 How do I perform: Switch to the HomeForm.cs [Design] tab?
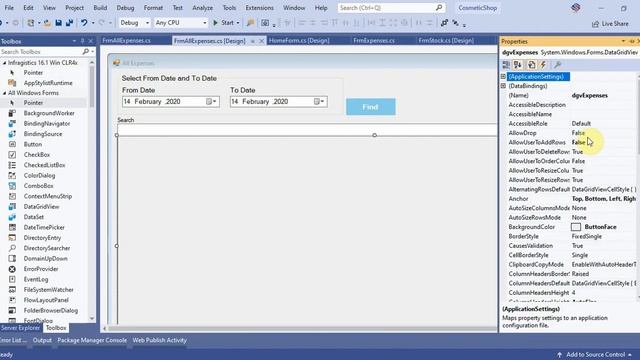point(299,40)
